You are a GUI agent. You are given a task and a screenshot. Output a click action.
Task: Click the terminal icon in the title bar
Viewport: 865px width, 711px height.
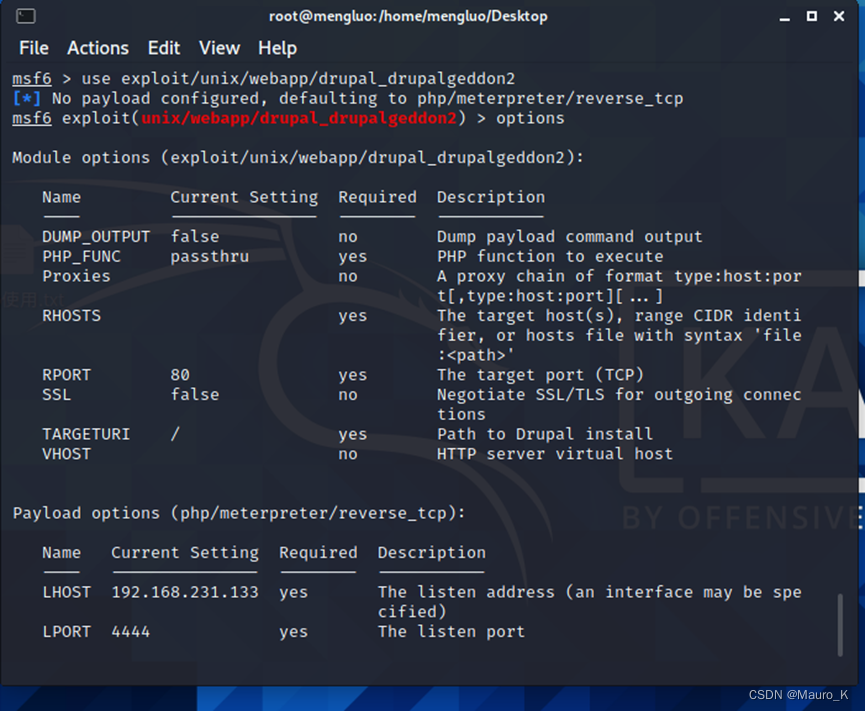[x=25, y=16]
